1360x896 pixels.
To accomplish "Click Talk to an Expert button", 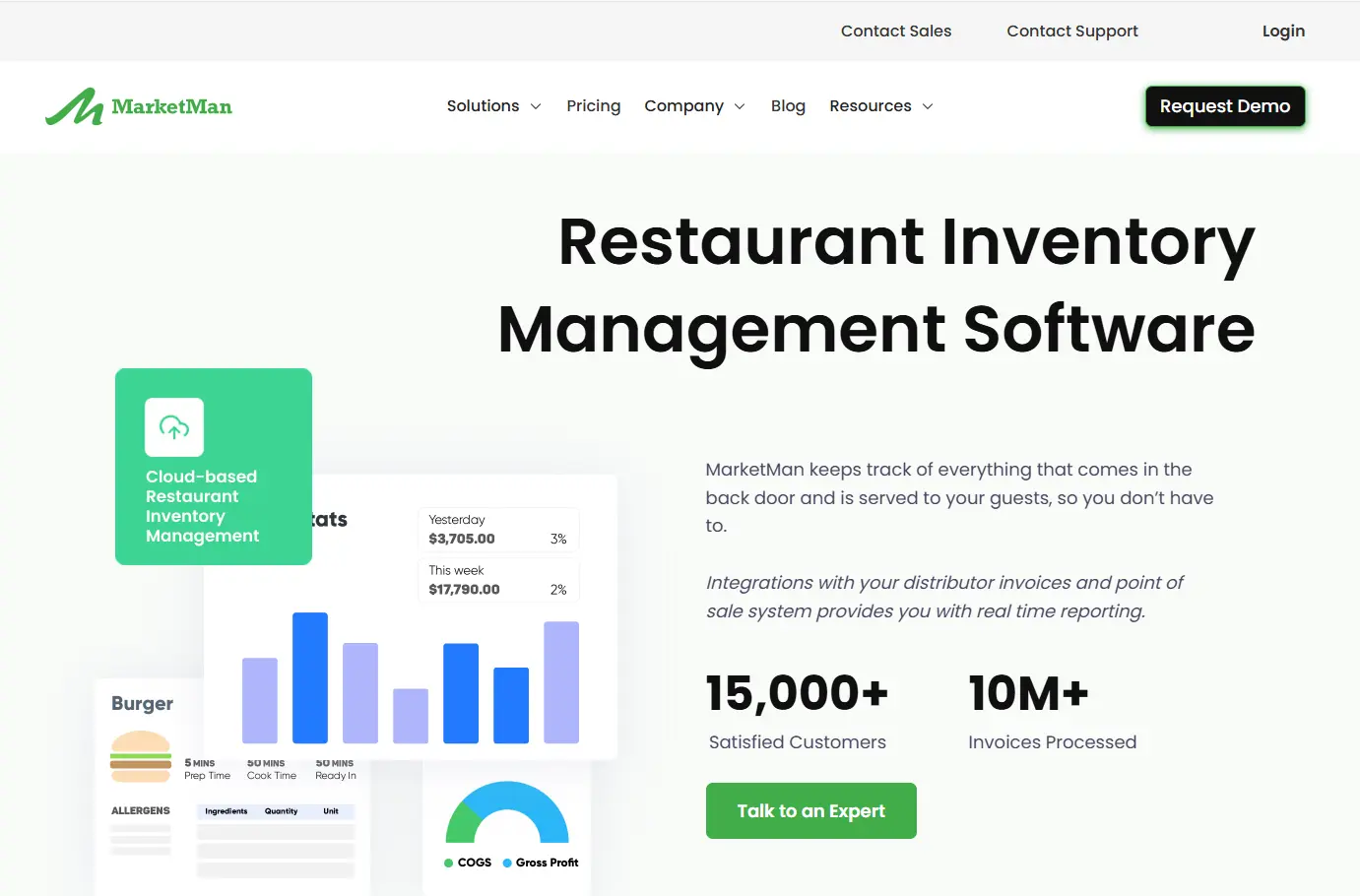I will point(811,811).
